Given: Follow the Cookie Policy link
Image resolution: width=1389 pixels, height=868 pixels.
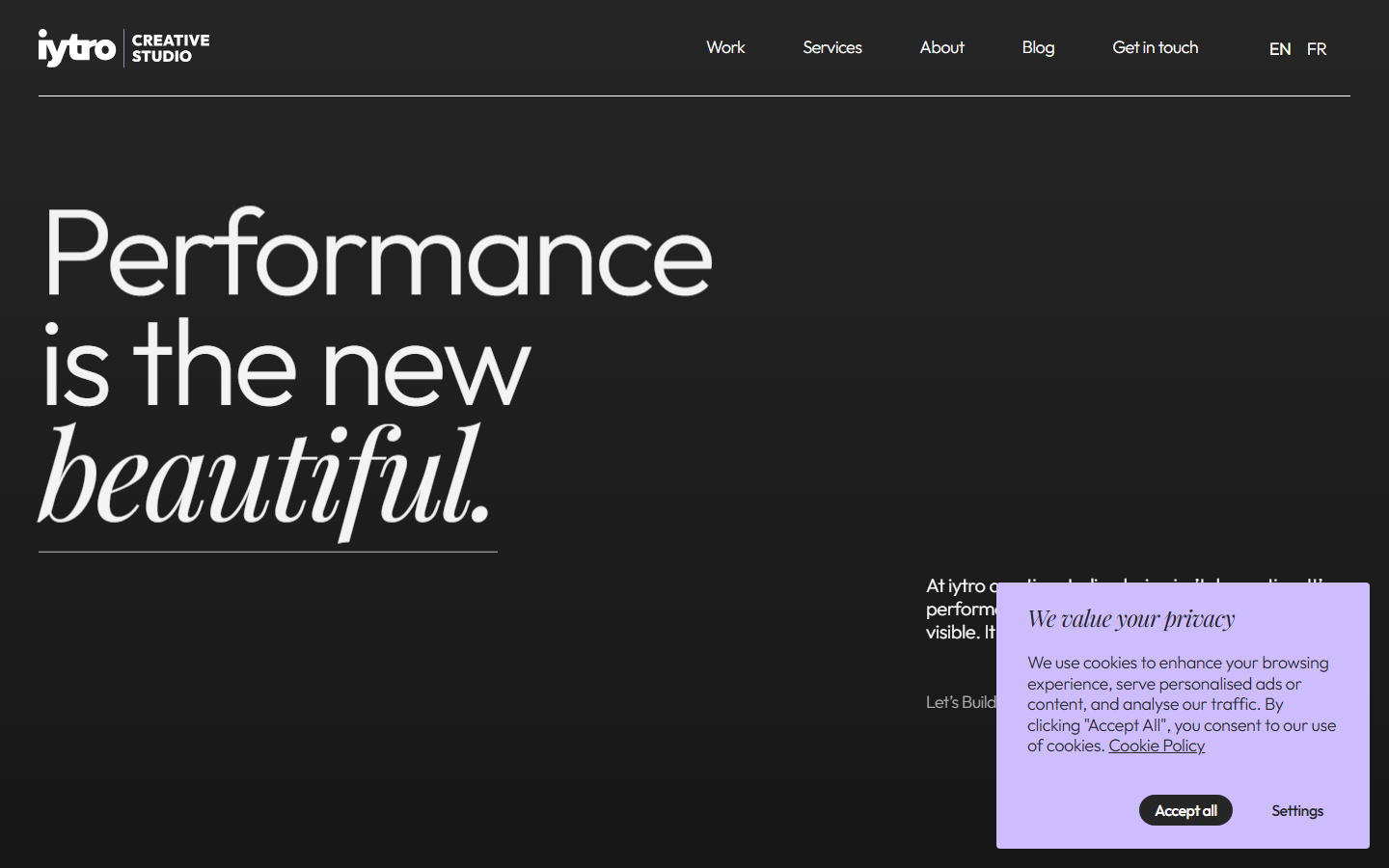Looking at the screenshot, I should (1157, 746).
